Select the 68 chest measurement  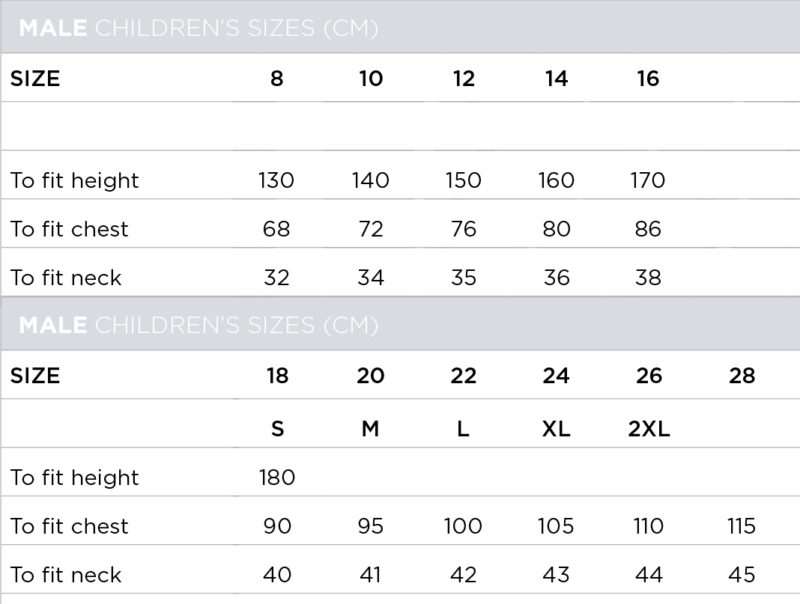coord(276,229)
